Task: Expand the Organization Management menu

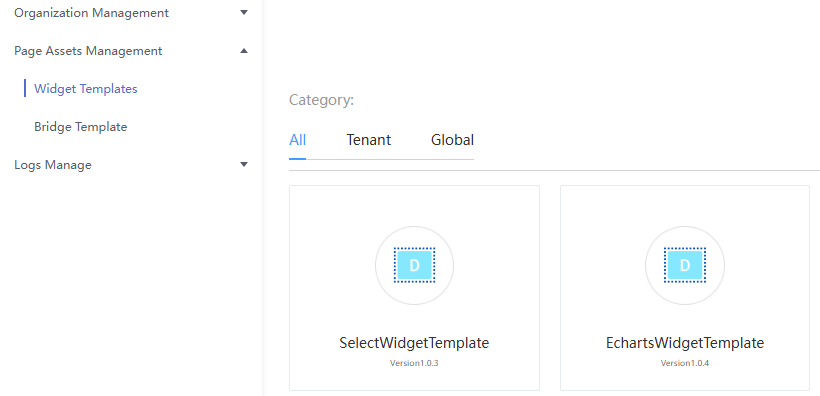Action: (131, 13)
